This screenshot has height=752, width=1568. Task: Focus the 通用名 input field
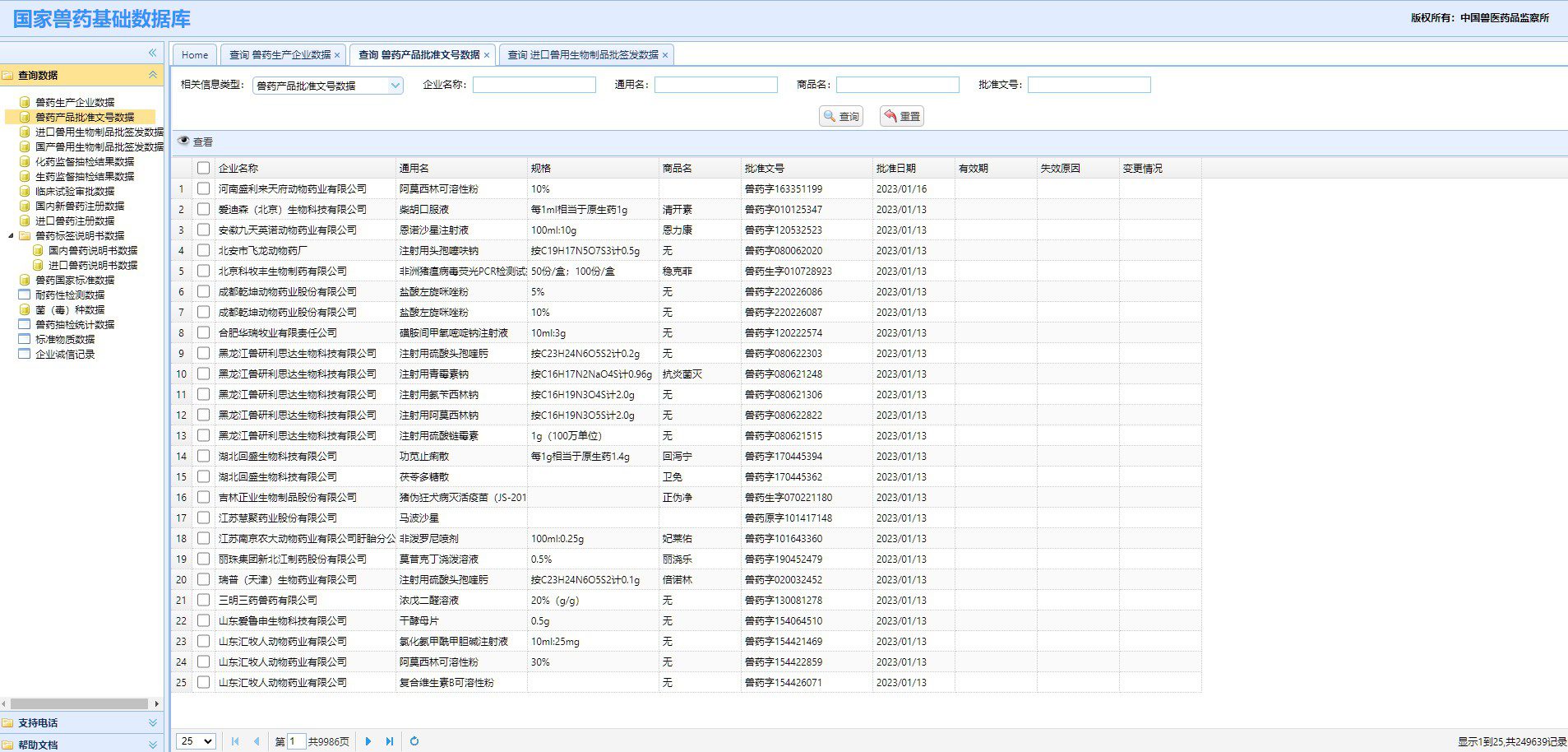[716, 85]
